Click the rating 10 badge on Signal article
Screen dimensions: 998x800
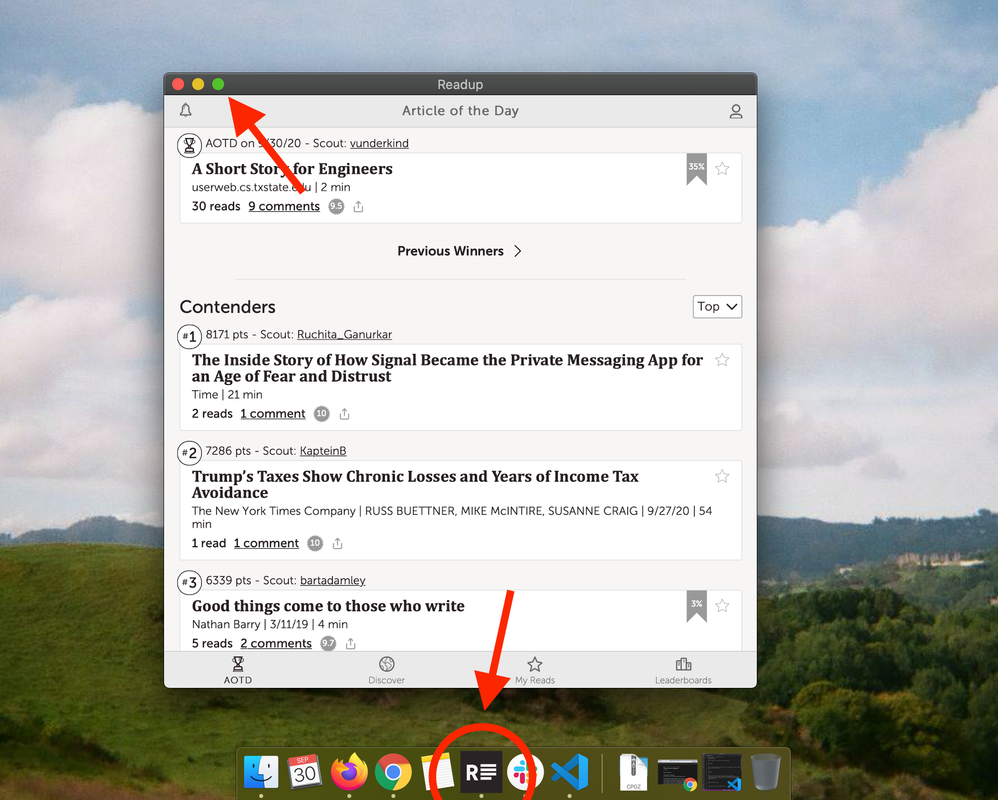(321, 414)
